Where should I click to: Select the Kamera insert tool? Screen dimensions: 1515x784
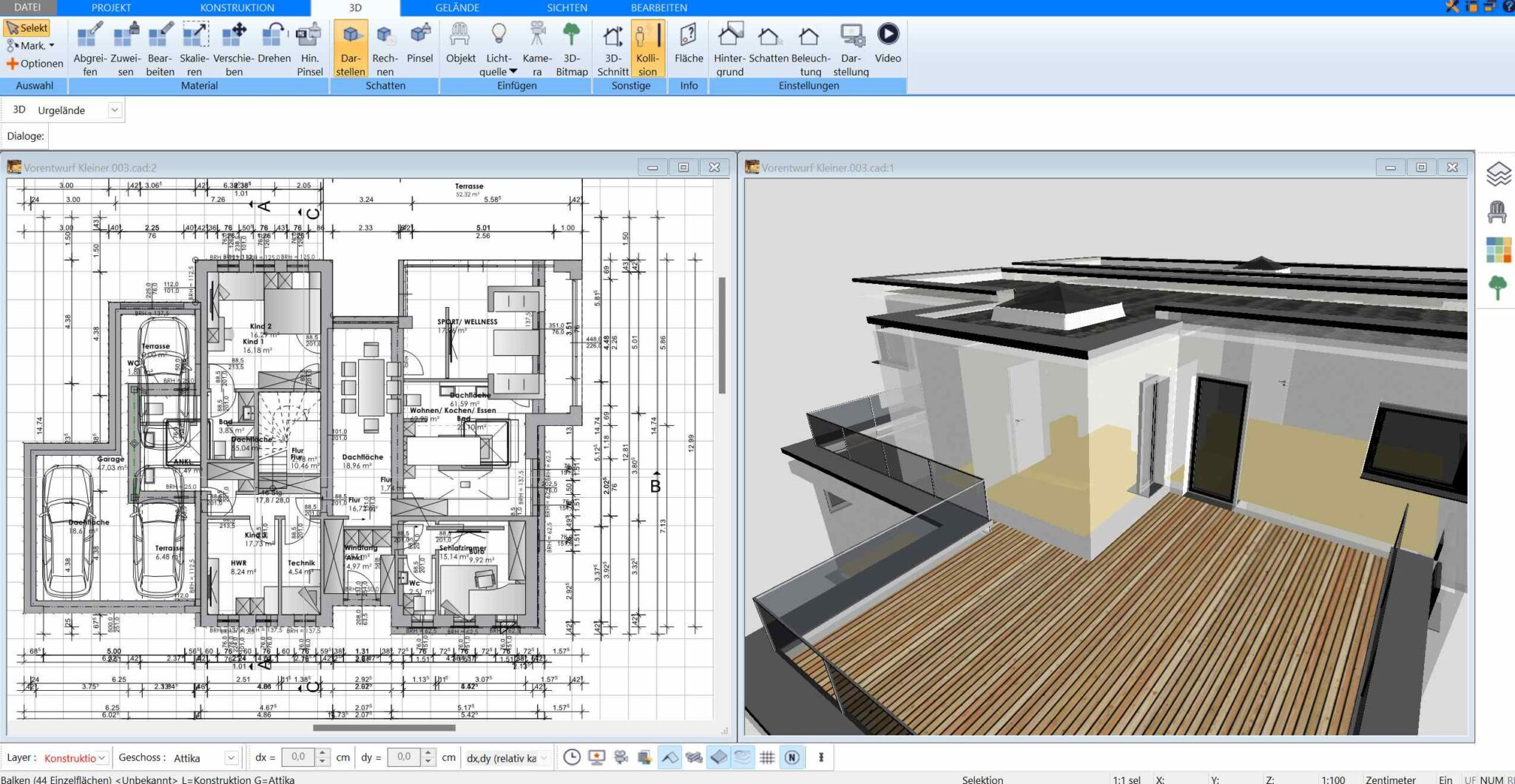point(536,48)
